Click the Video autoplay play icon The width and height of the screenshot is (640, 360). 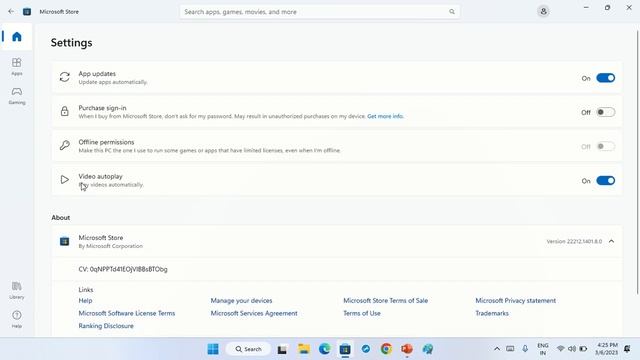click(x=64, y=180)
